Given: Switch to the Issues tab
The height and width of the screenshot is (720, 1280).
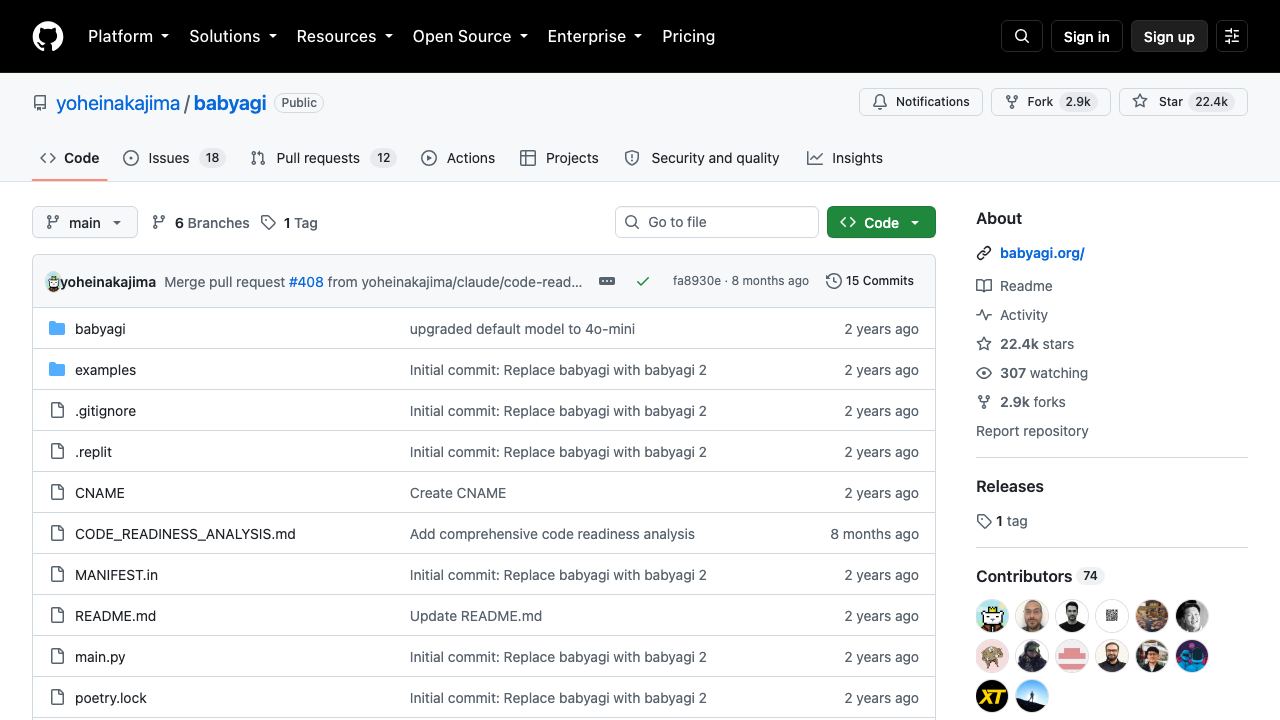Looking at the screenshot, I should point(174,158).
